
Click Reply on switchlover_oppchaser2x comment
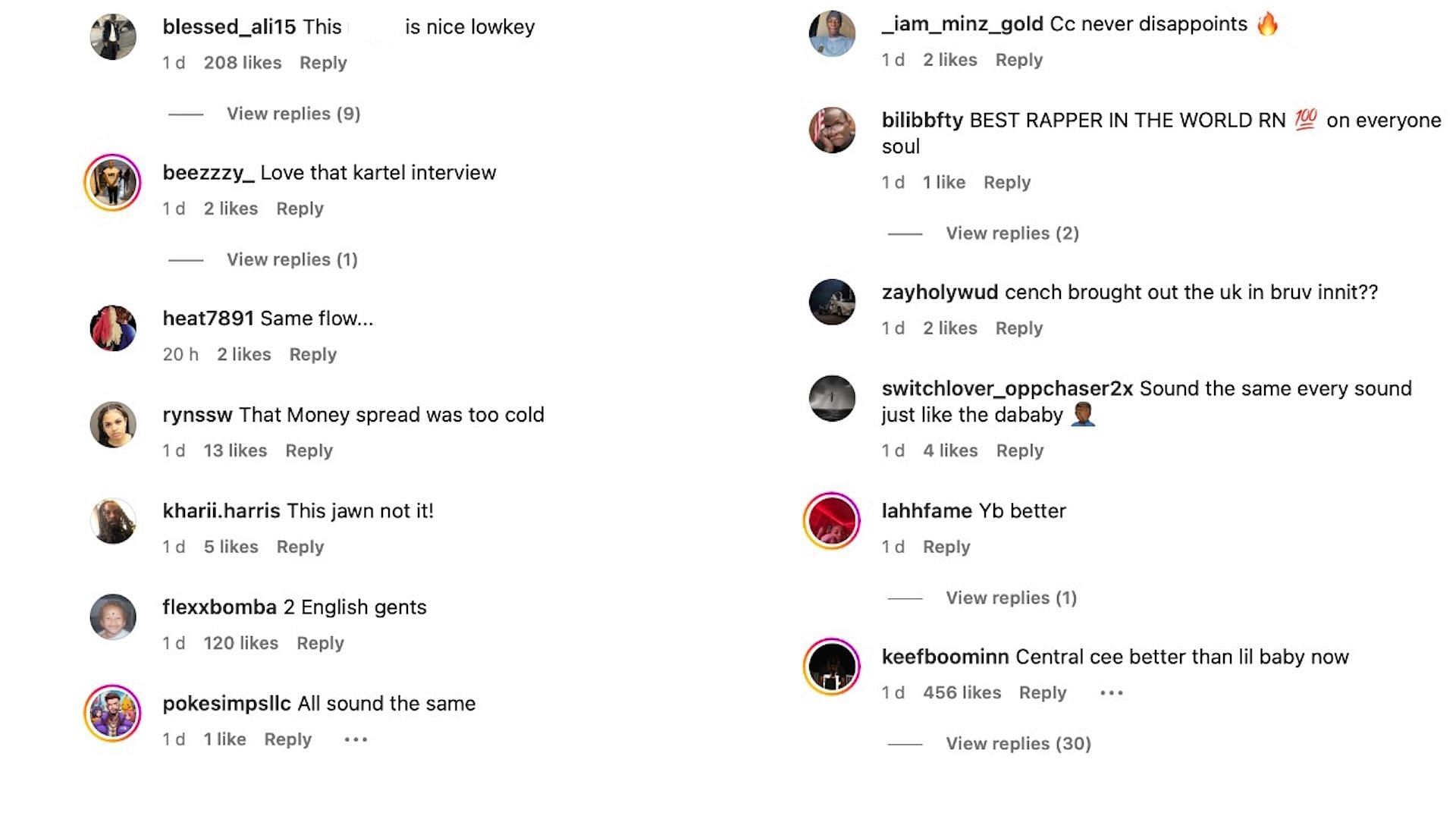[1019, 450]
